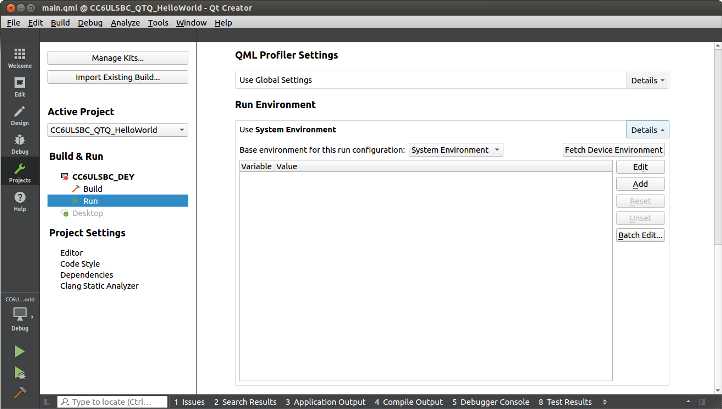The image size is (722, 409).
Task: Open the output panes selector arrows
Action: [x=605, y=402]
